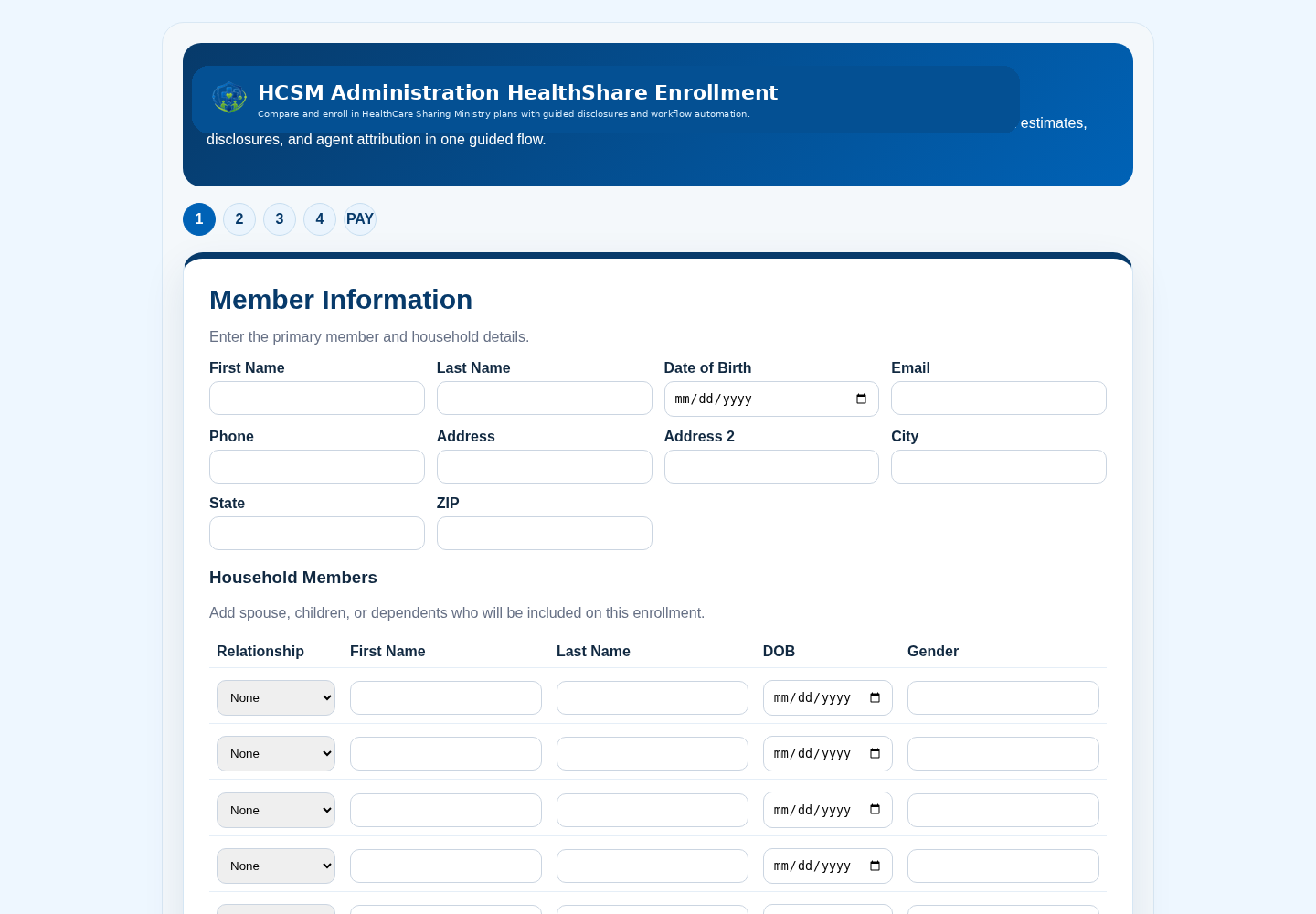Focus the Address field
The width and height of the screenshot is (1316, 914).
(545, 467)
